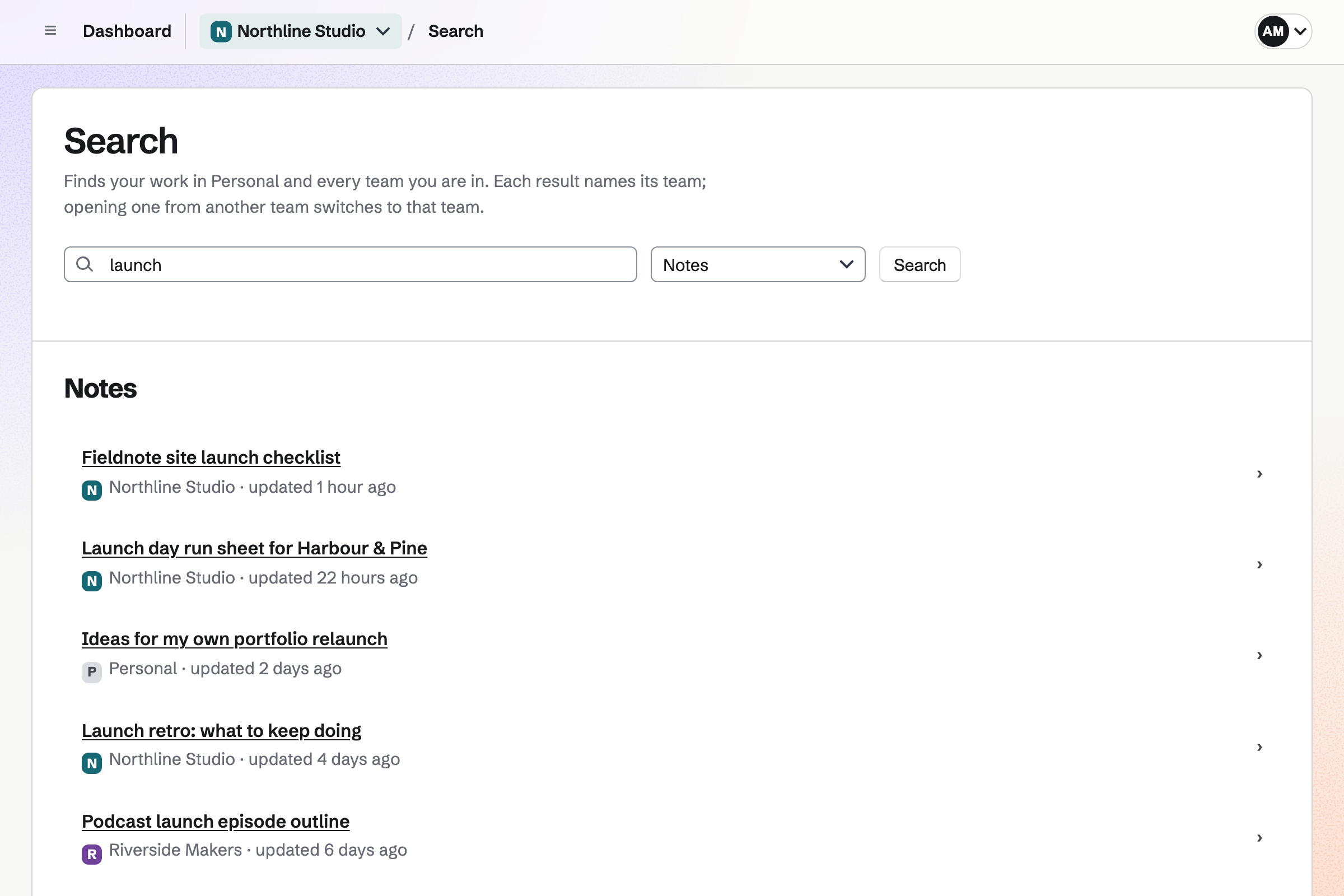Click 'Riverside Makers · updated 6 days ago' text
The image size is (1344, 896).
(x=258, y=850)
